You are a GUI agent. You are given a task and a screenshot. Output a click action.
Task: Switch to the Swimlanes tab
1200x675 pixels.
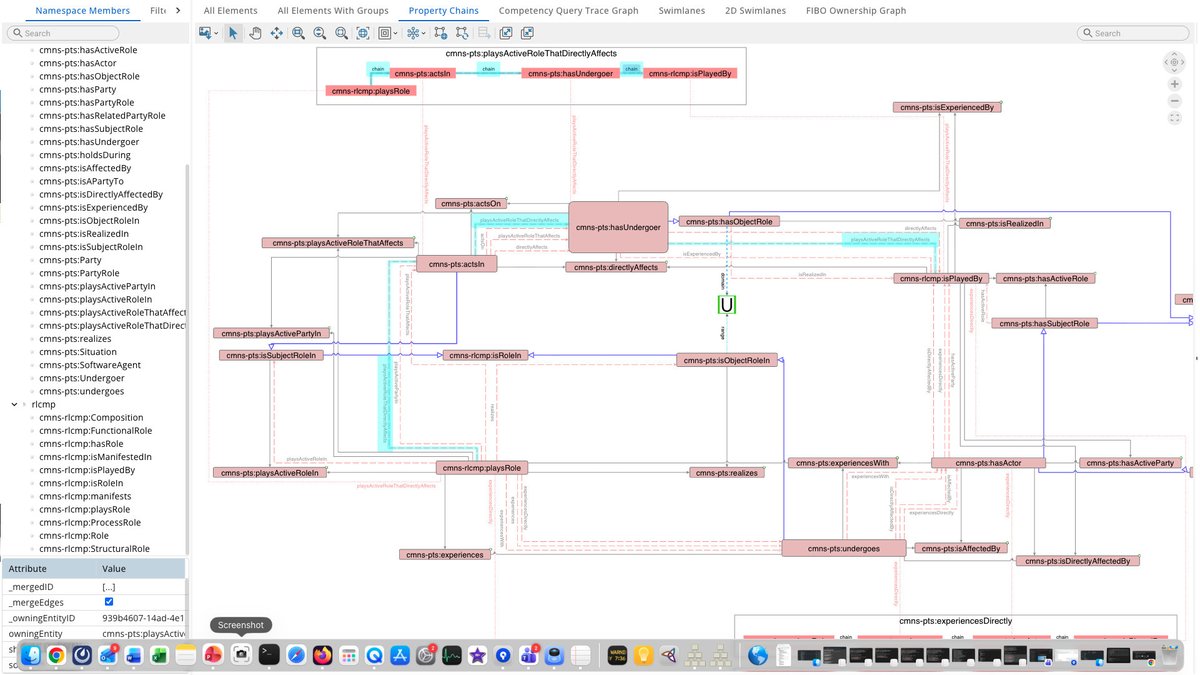coord(681,10)
